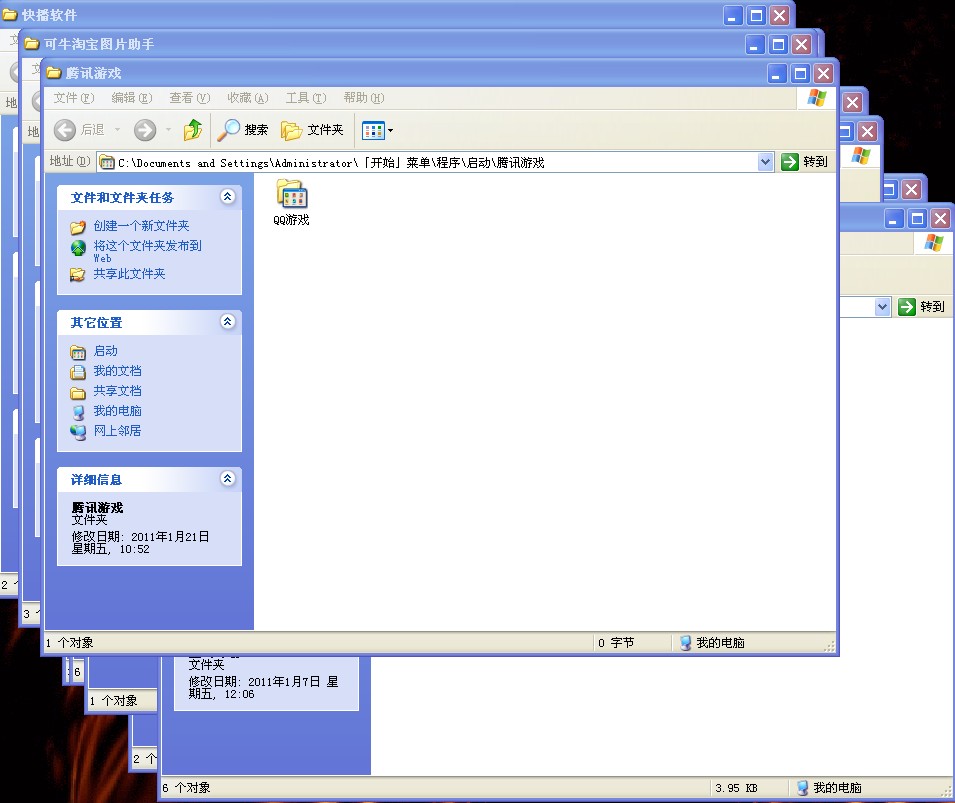Click 创建一个新文件夹 link
The height and width of the screenshot is (803, 955).
(141, 226)
